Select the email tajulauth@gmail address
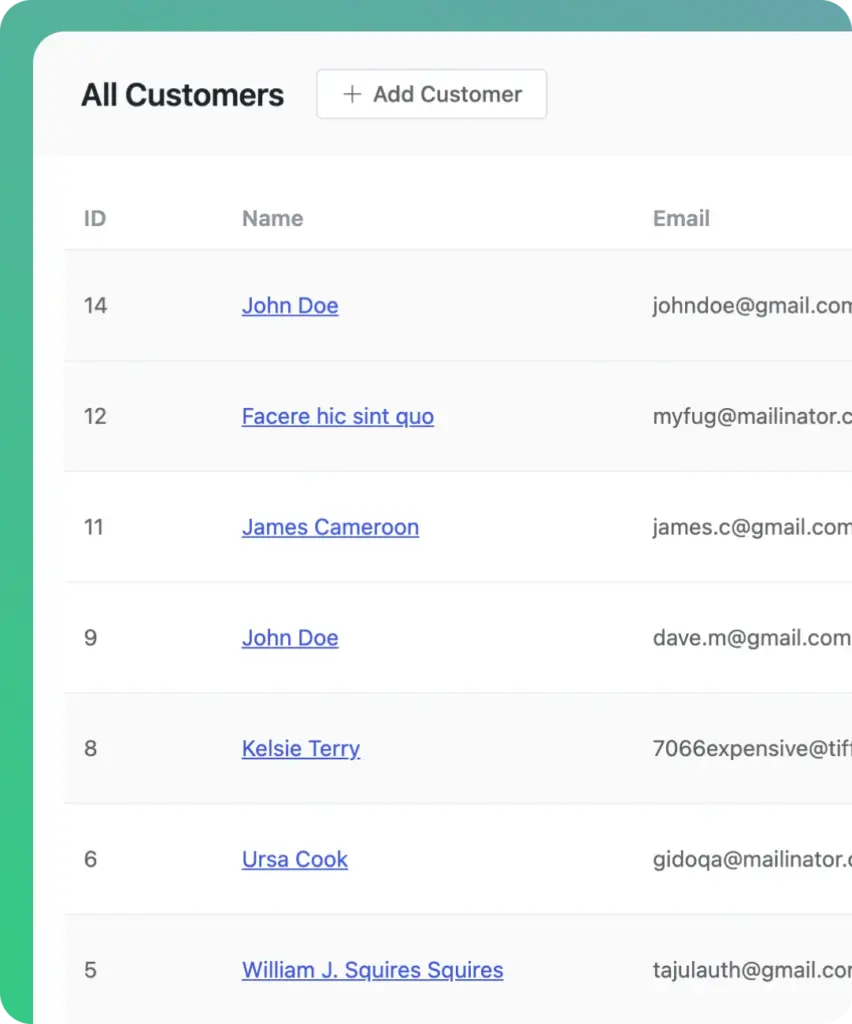The image size is (852, 1024). (x=750, y=970)
